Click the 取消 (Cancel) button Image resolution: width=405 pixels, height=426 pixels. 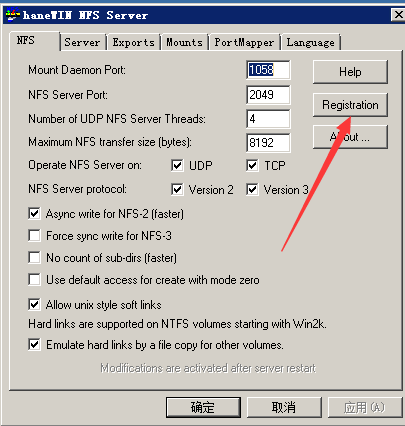pos(284,407)
